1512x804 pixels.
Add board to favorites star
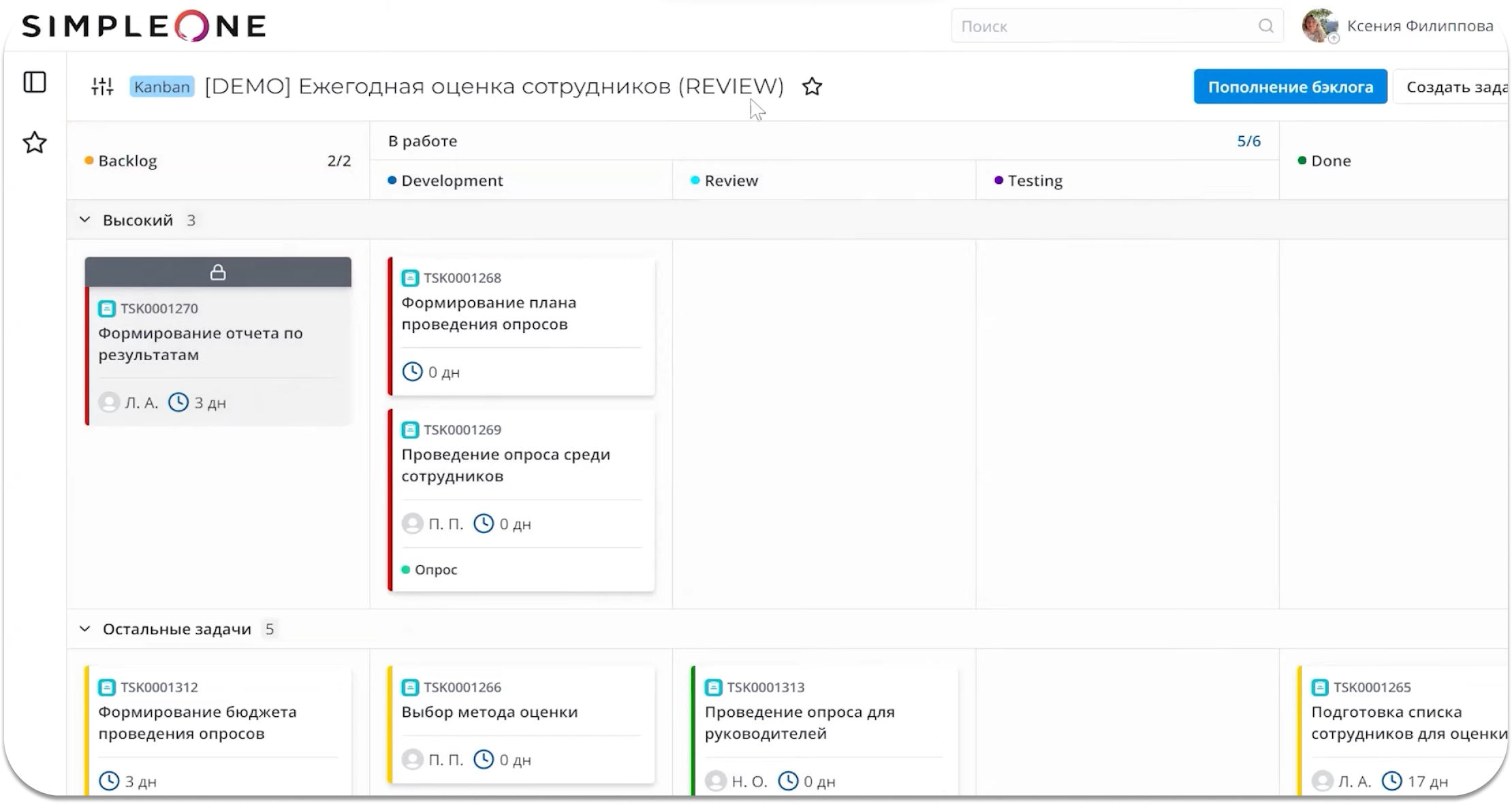812,86
